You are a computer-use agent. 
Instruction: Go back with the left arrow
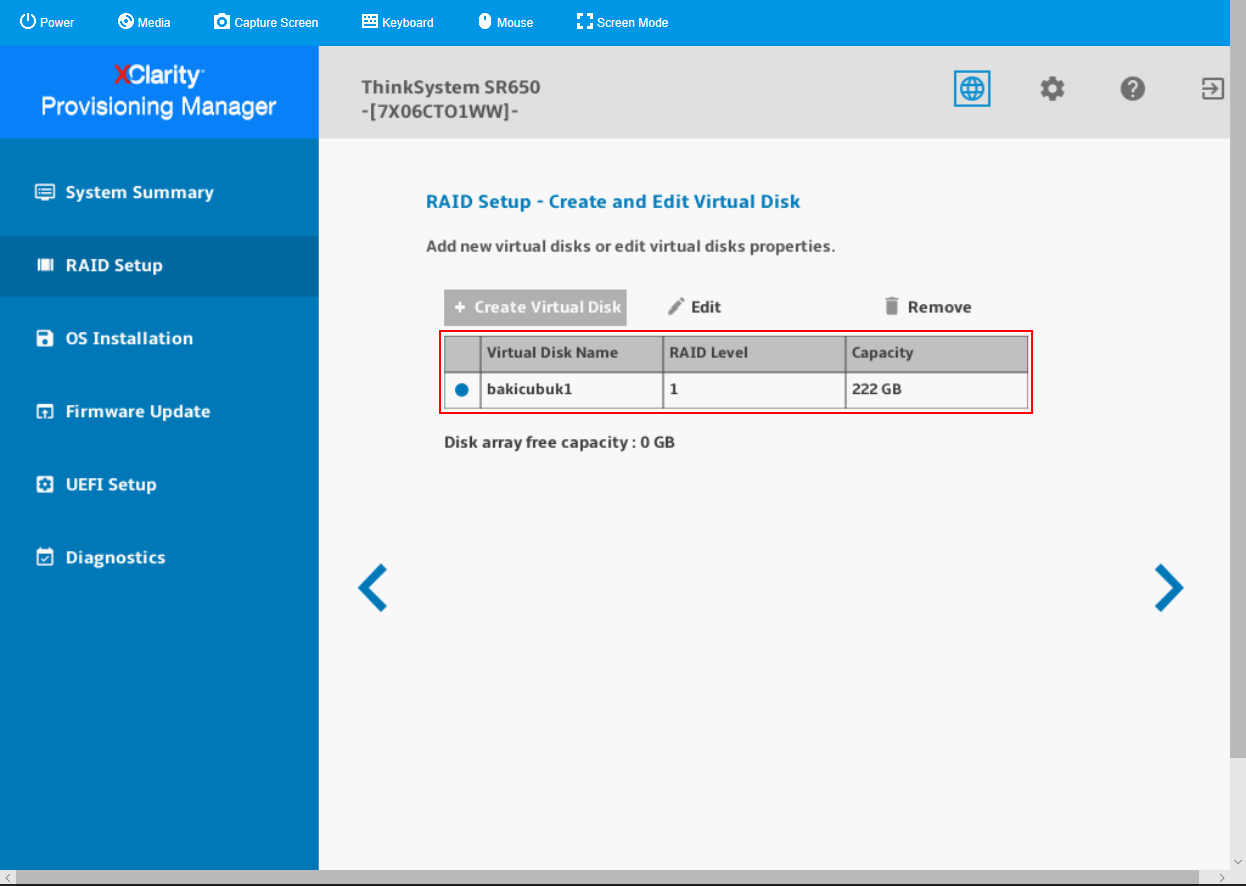pos(372,588)
